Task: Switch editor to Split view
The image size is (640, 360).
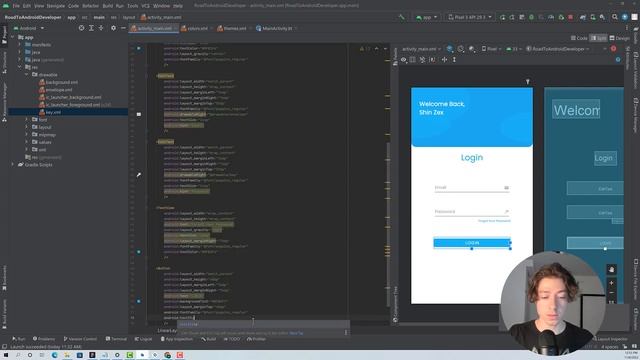Action: click(x=598, y=38)
